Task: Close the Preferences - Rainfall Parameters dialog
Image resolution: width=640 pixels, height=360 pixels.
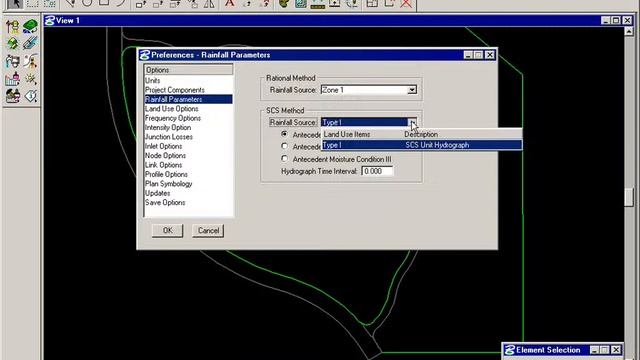Action: coord(490,55)
